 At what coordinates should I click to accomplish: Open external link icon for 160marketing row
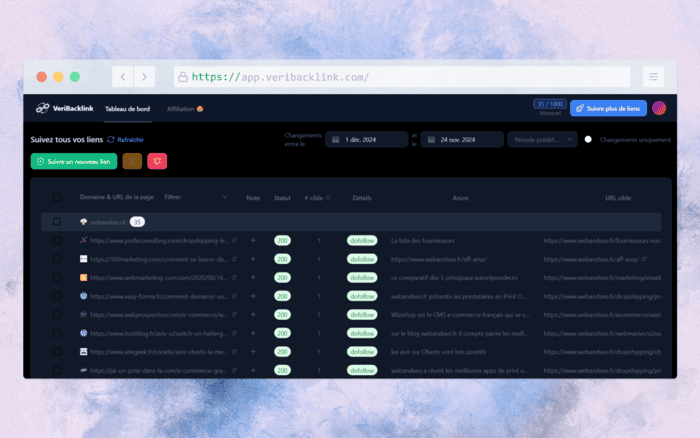pyautogui.click(x=234, y=259)
